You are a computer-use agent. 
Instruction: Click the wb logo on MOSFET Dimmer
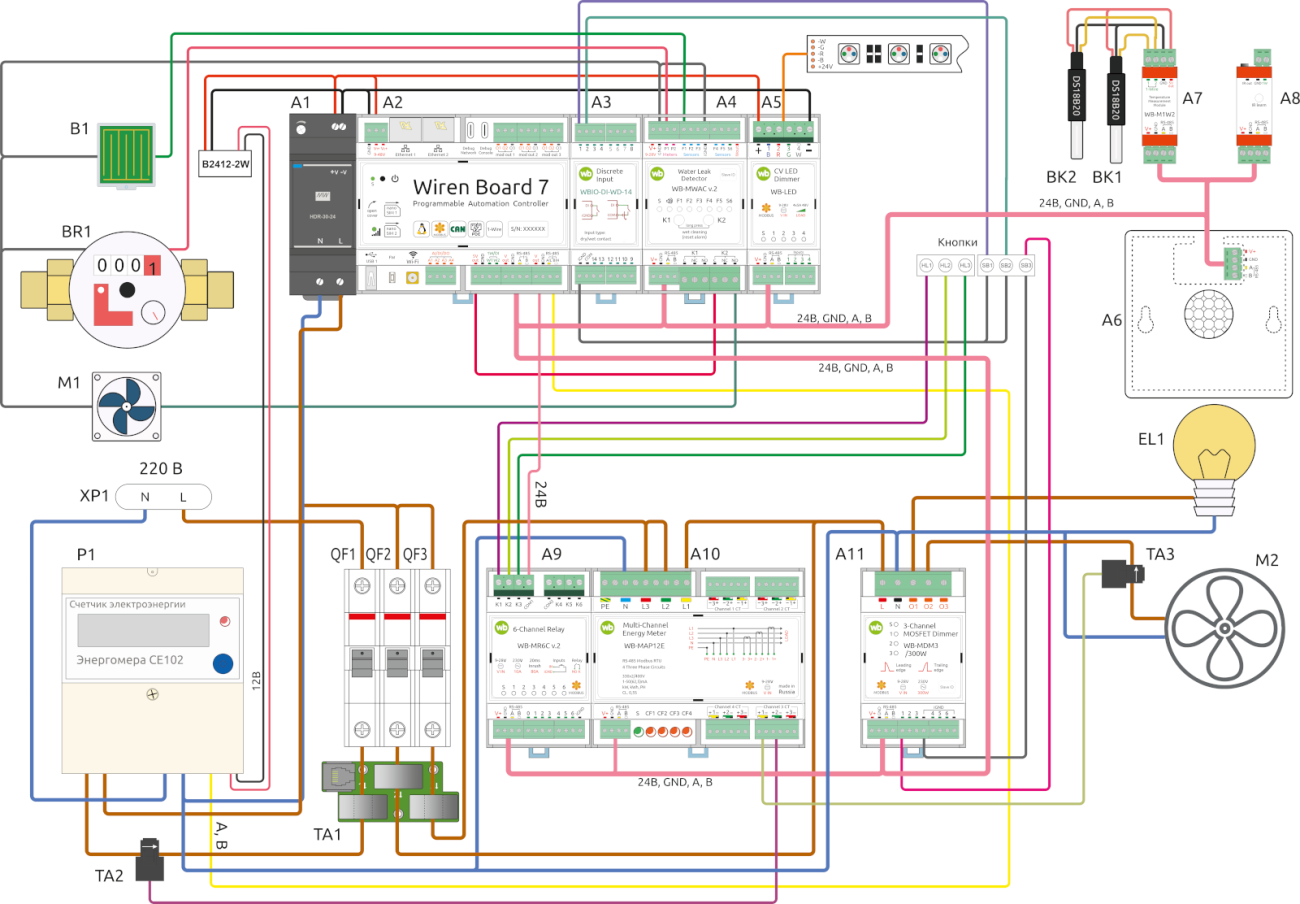[875, 628]
